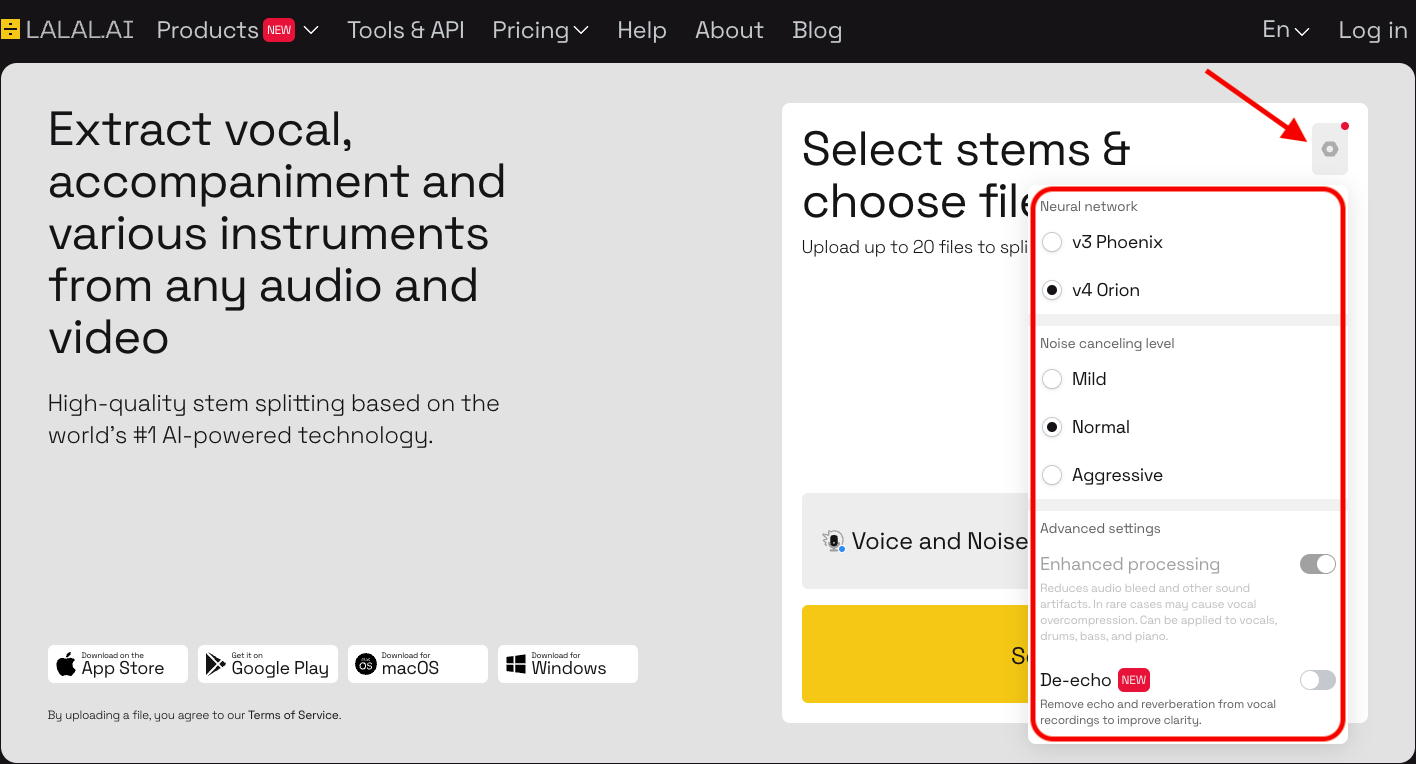Click the Voice and Noise microphone icon

pos(834,541)
